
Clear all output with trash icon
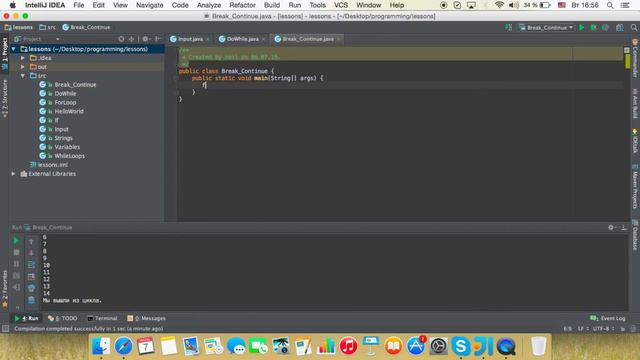[31, 300]
